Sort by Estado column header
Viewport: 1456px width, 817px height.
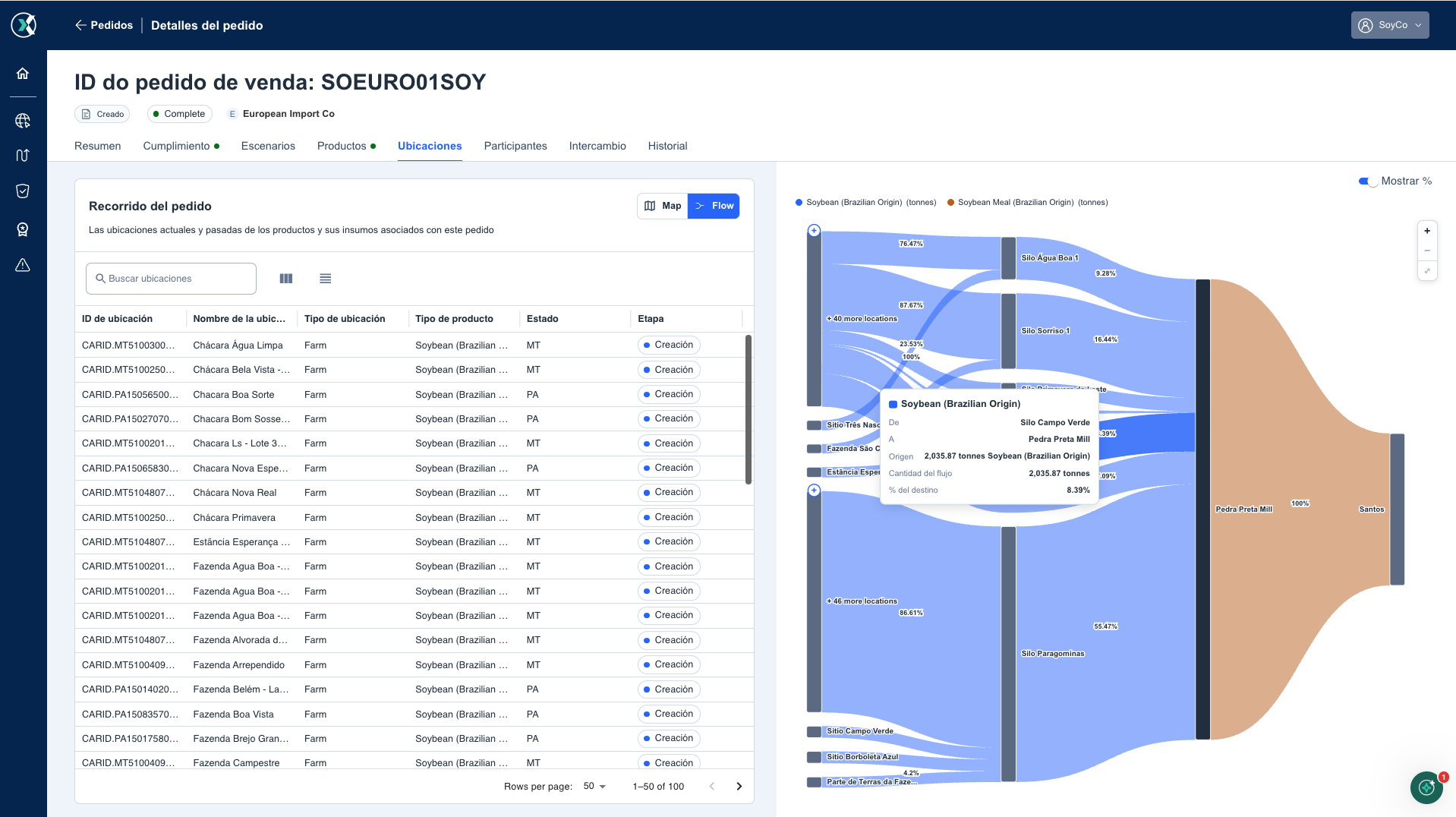pos(542,319)
